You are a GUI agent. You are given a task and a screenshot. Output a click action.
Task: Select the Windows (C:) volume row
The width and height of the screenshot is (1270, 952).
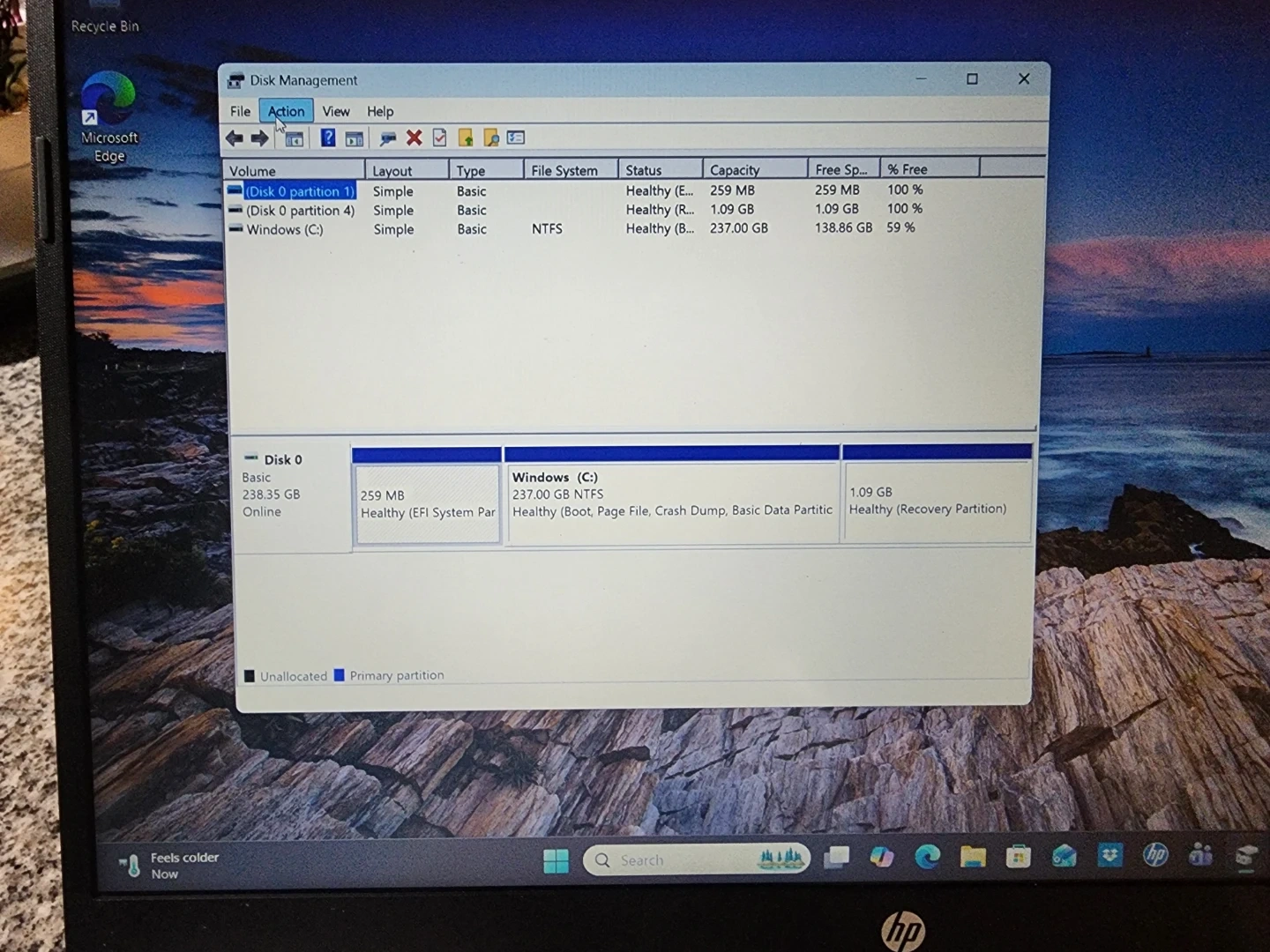(x=285, y=229)
